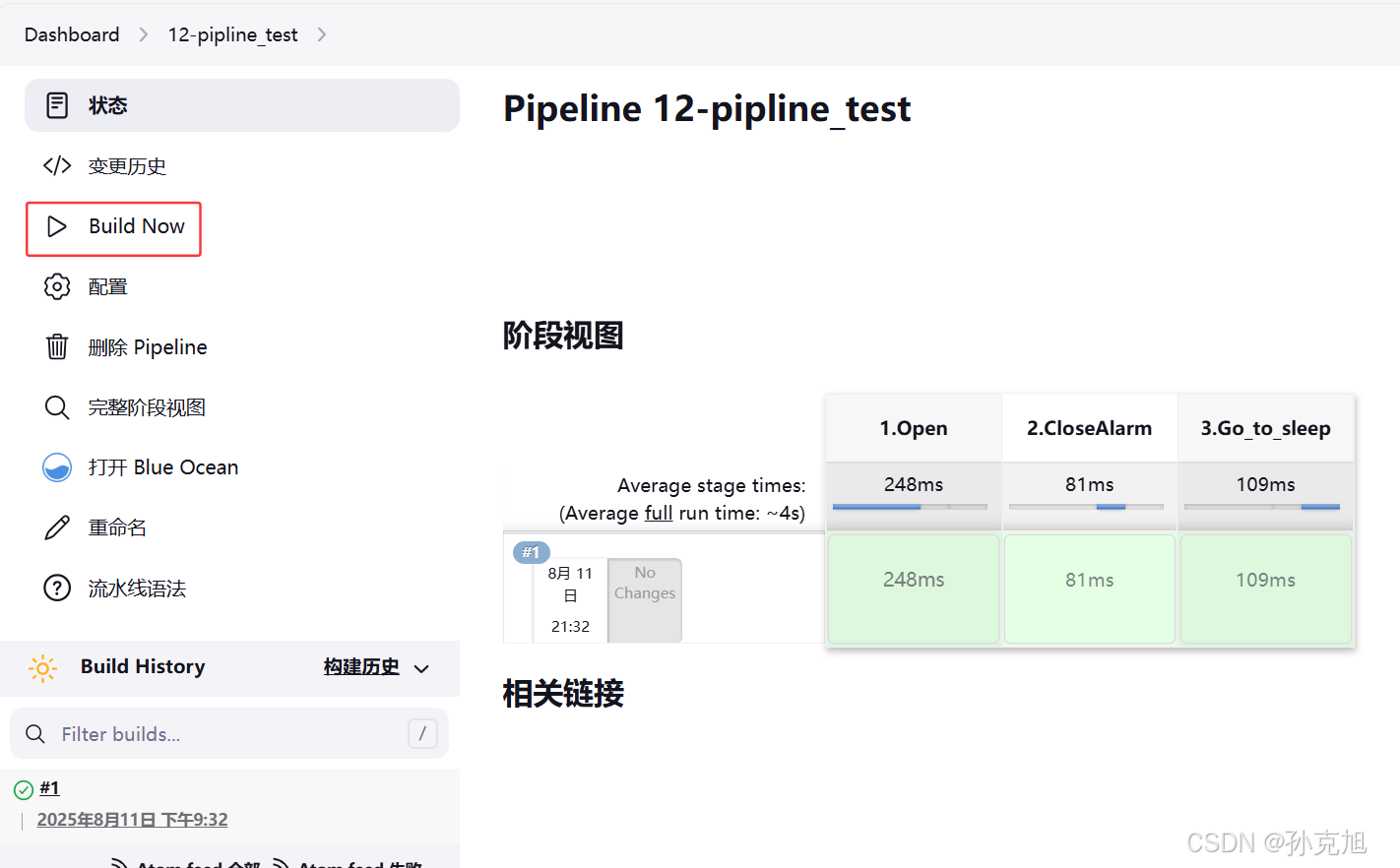This screenshot has height=868, width=1400.
Task: Open build #1 in Build History
Action: click(49, 788)
